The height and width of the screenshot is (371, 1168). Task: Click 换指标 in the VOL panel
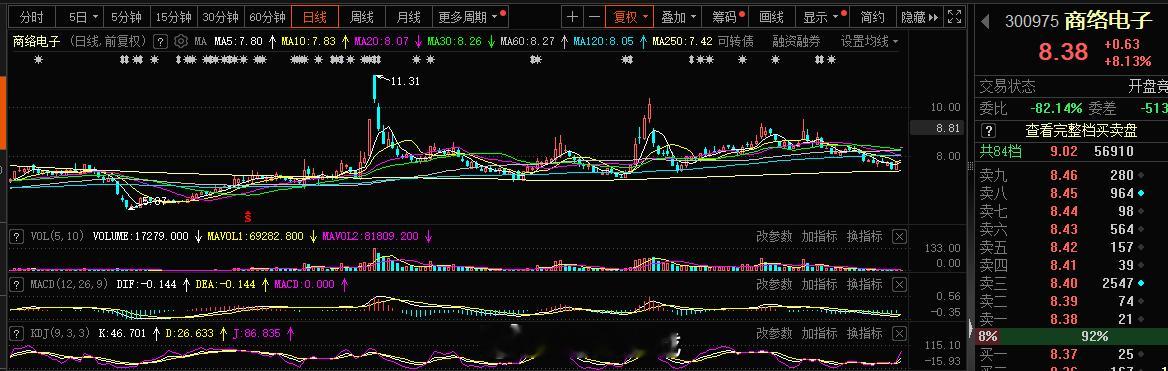[864, 236]
